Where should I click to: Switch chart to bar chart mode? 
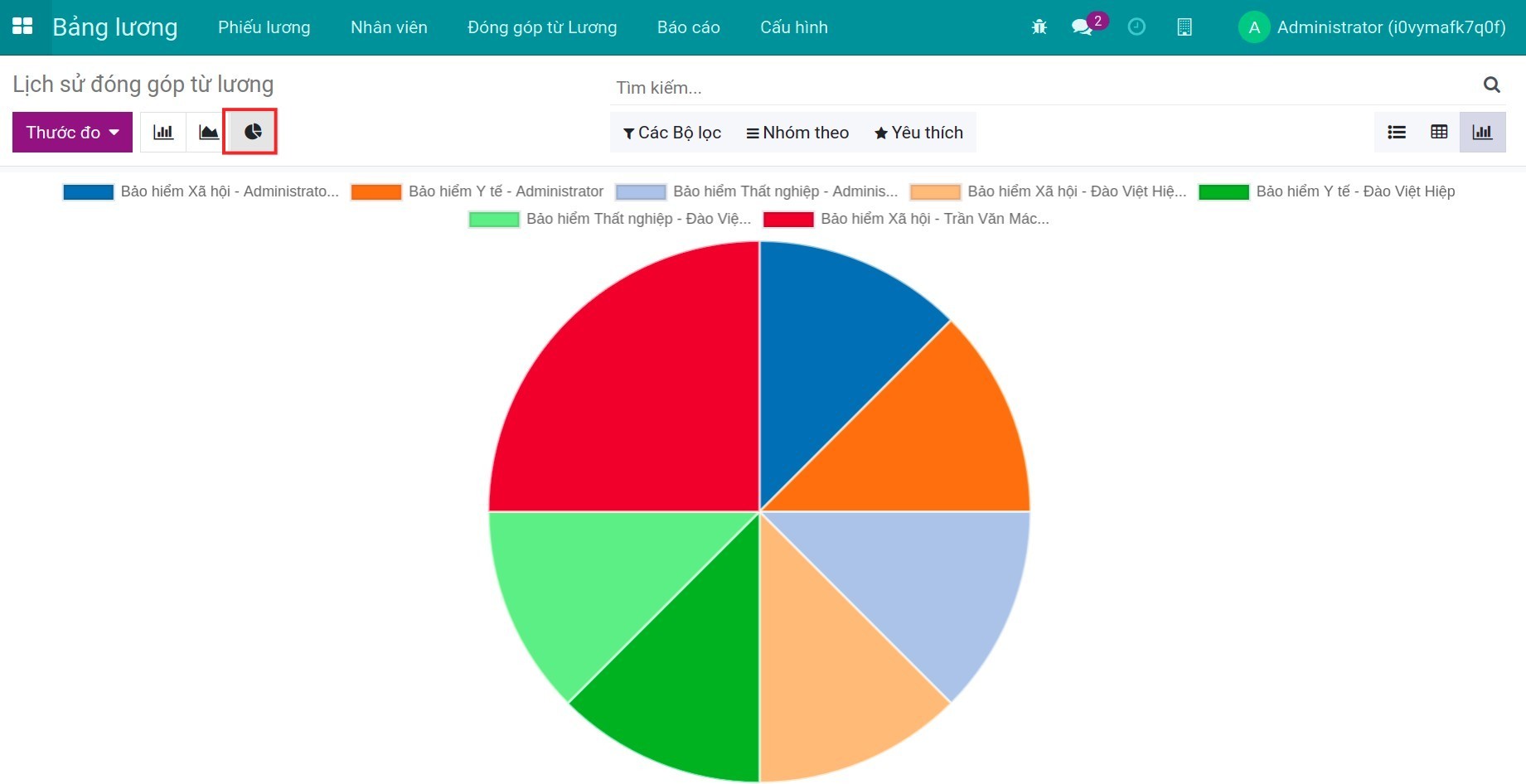163,133
